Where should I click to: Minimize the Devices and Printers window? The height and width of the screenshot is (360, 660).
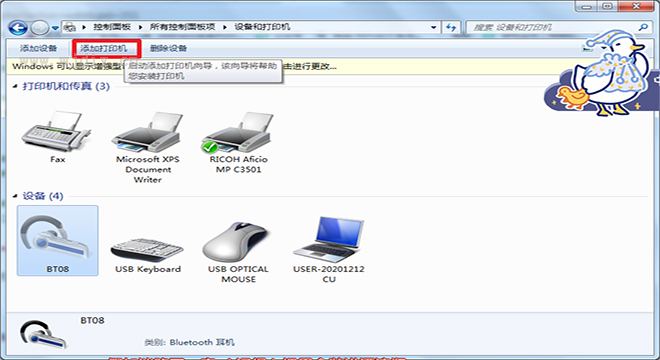click(x=587, y=6)
